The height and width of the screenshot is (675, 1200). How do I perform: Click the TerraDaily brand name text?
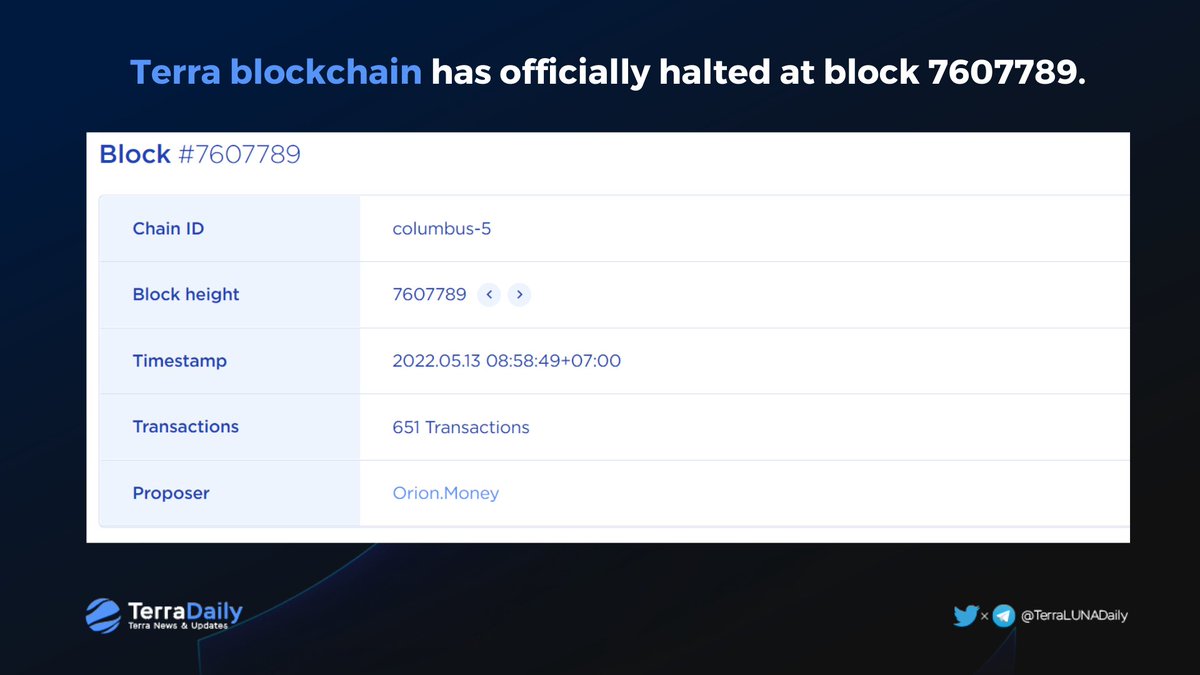pyautogui.click(x=185, y=609)
